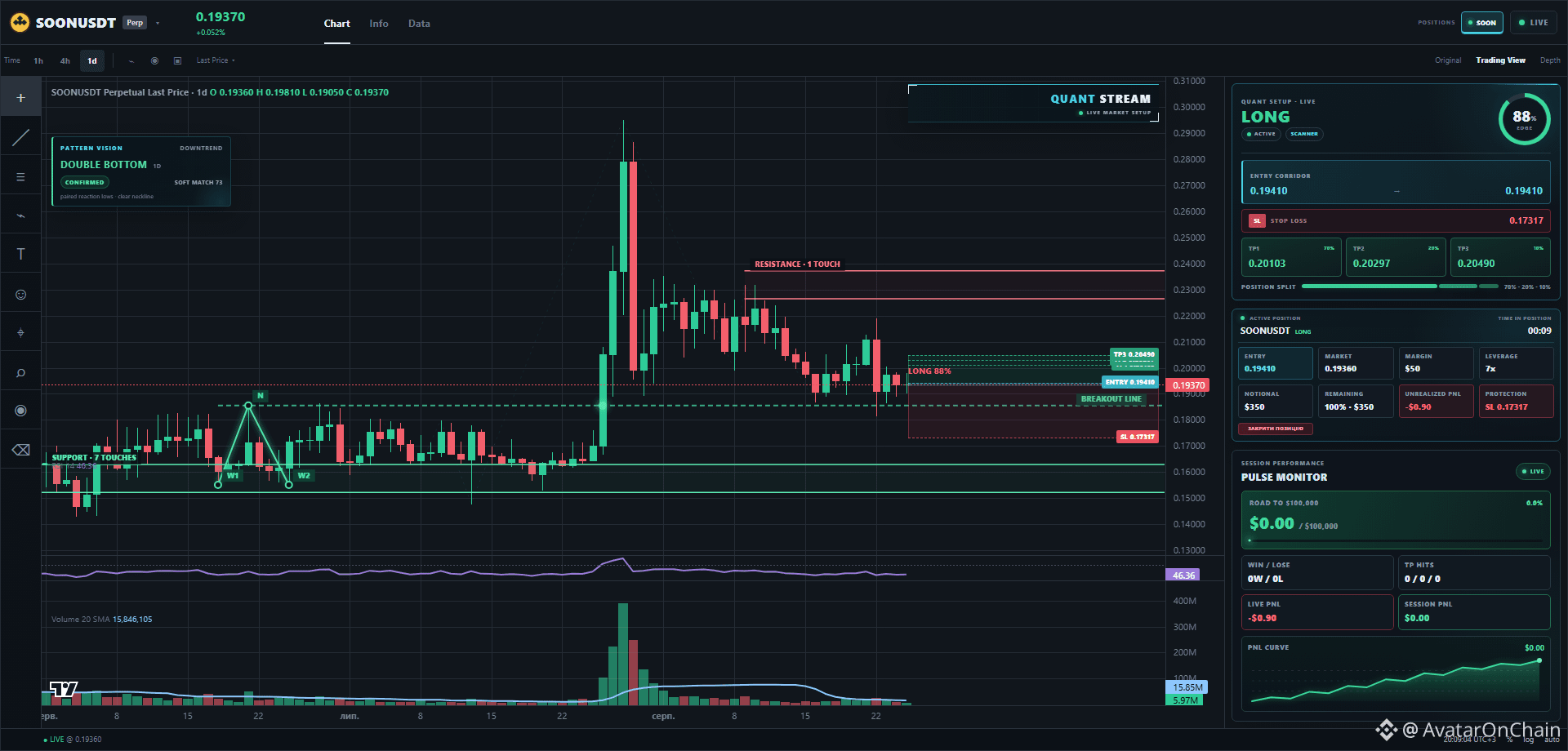Screen dimensions: 1568x751
Task: Toggle the SOON positions filter
Action: click(x=1482, y=23)
